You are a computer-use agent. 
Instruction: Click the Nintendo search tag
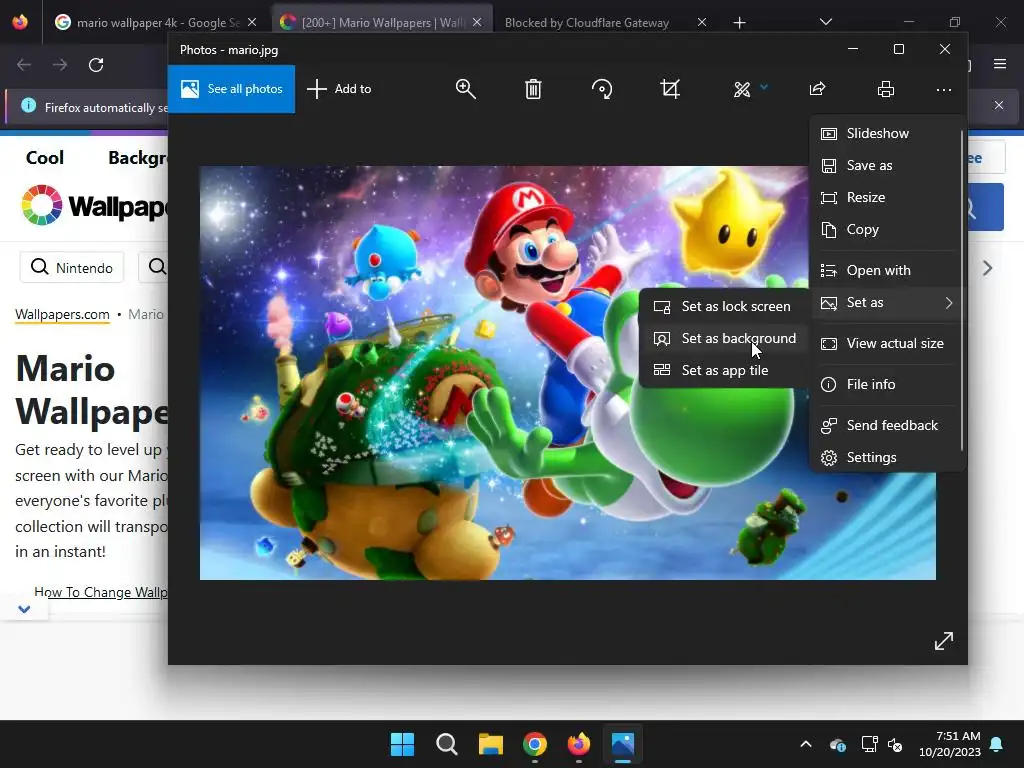72,268
